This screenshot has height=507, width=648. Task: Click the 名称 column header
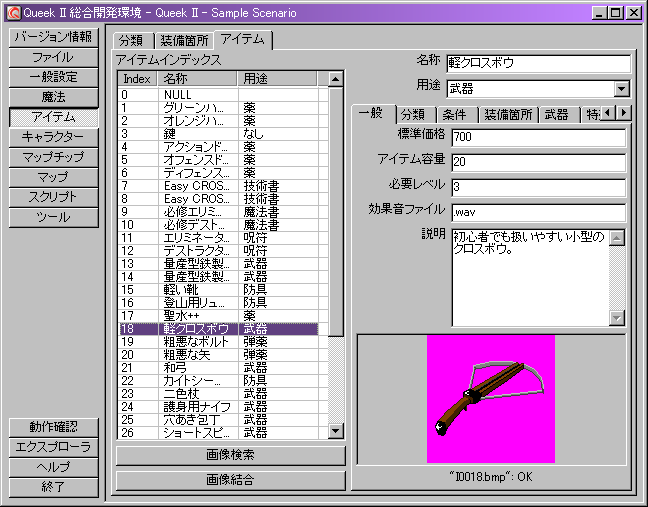click(197, 78)
